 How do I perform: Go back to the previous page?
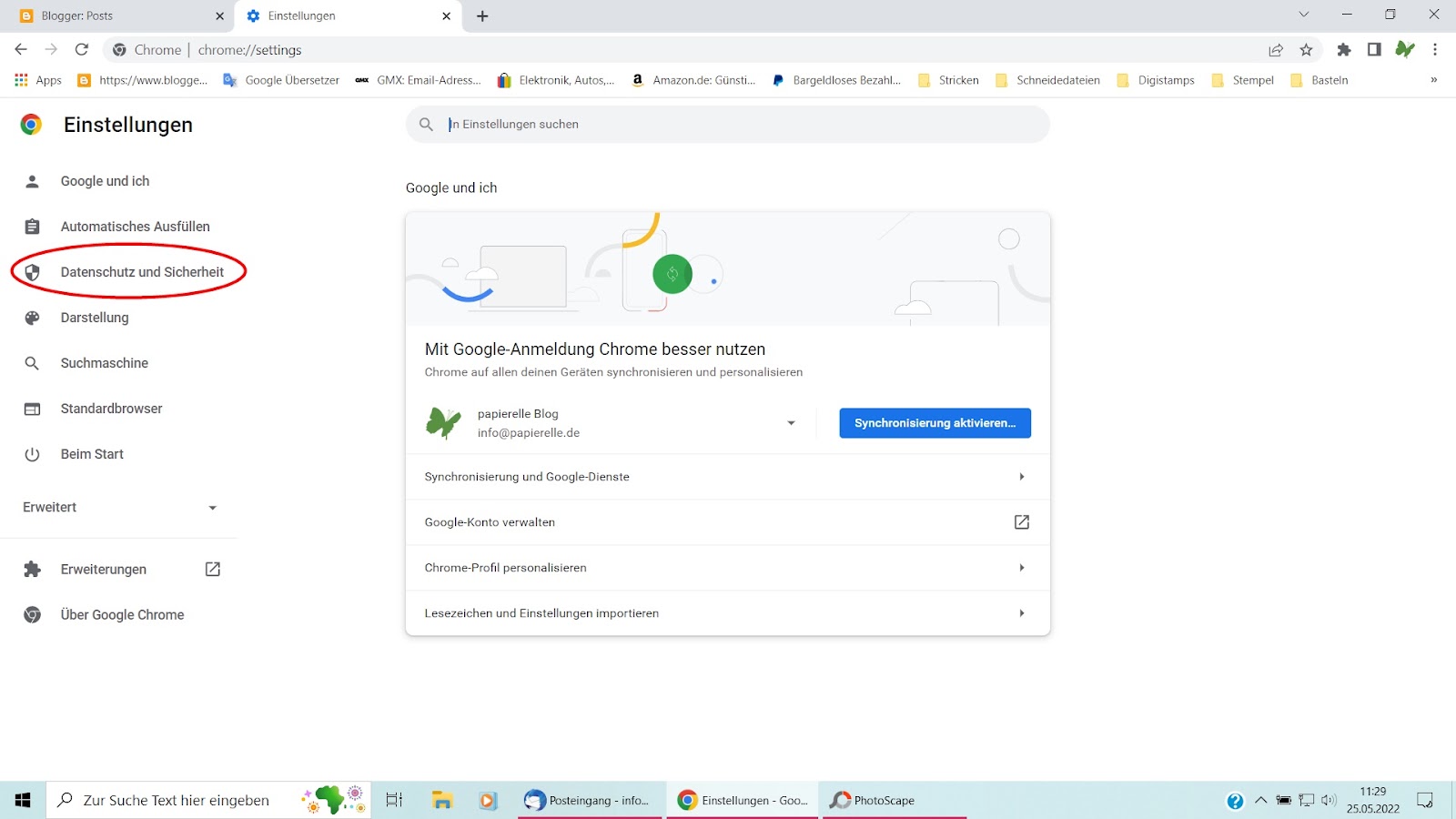pyautogui.click(x=21, y=49)
